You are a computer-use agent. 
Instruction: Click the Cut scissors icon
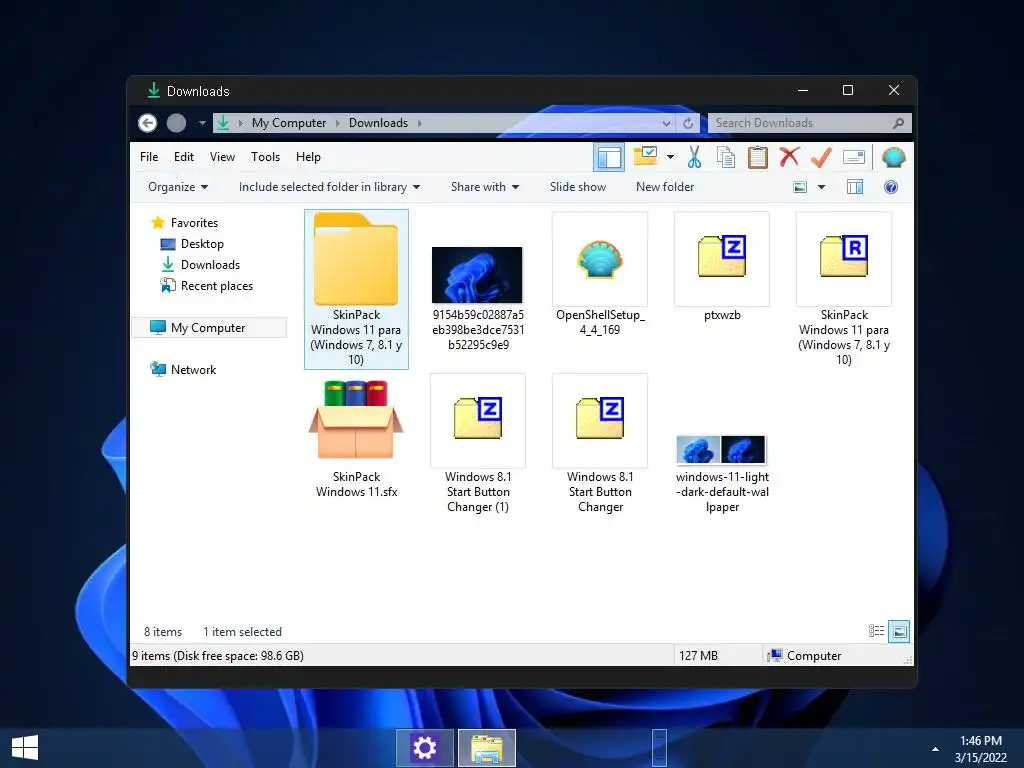pyautogui.click(x=694, y=157)
